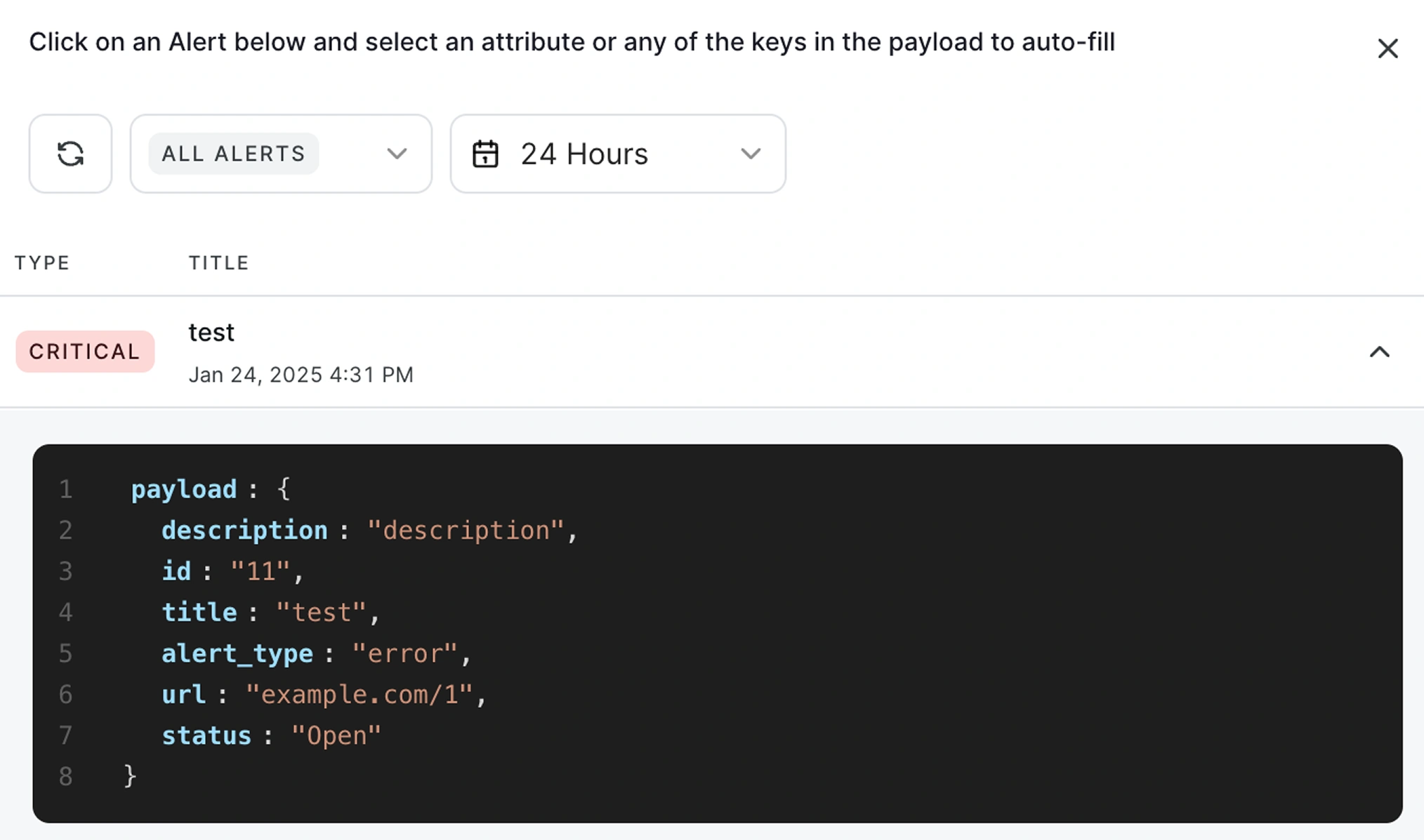Select the alert_type key in payload
The width and height of the screenshot is (1424, 840).
tap(237, 653)
